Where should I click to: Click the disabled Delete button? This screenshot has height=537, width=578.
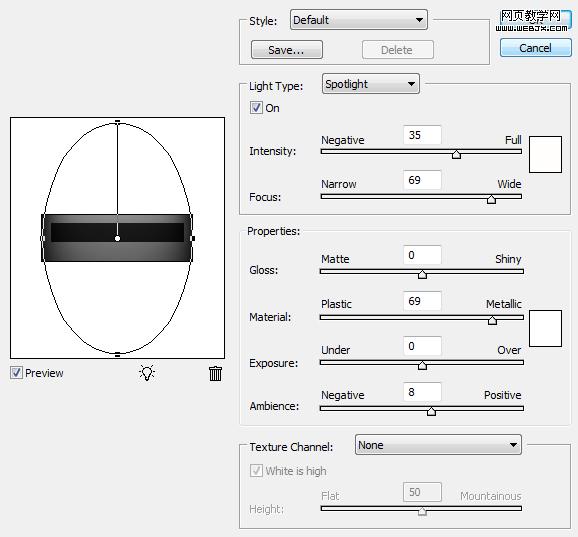[x=397, y=50]
